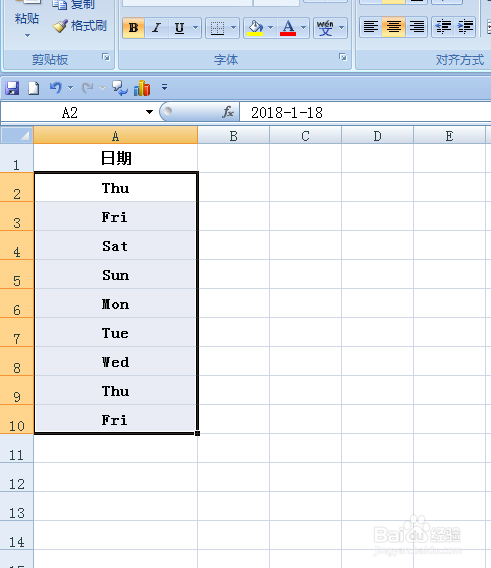Align text right

[x=417, y=27]
